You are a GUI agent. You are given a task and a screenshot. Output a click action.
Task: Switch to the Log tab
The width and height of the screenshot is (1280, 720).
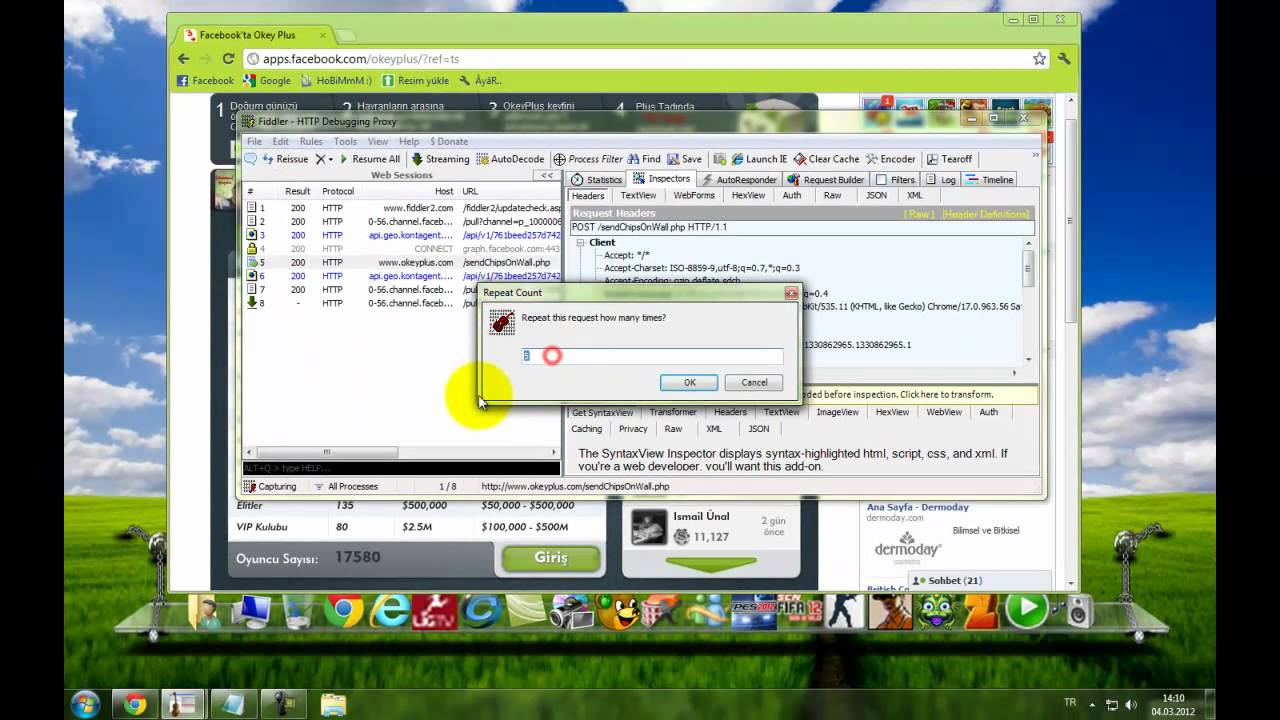pos(940,180)
